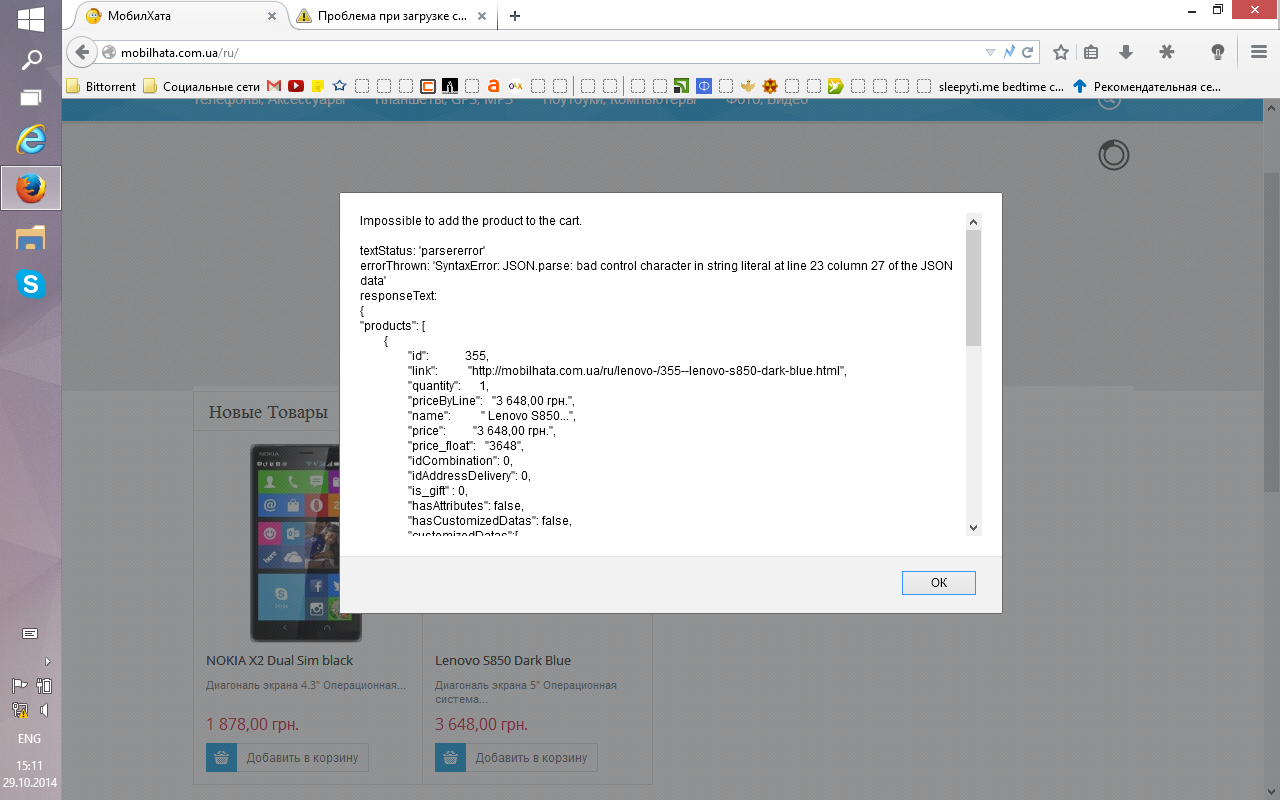Open Windows Search in the taskbar
Image resolution: width=1280 pixels, height=800 pixels.
tap(31, 59)
